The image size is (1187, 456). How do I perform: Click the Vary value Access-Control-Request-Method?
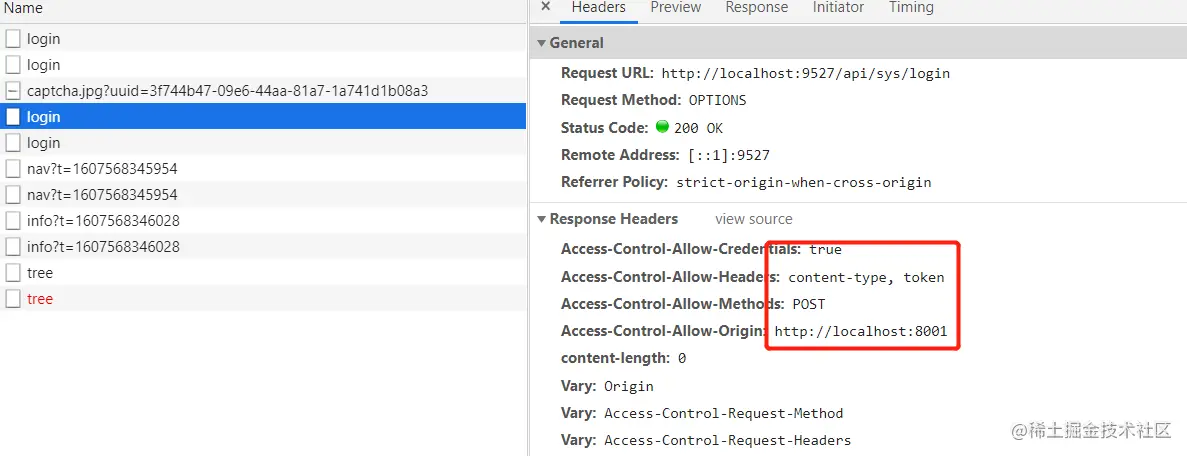(x=724, y=414)
